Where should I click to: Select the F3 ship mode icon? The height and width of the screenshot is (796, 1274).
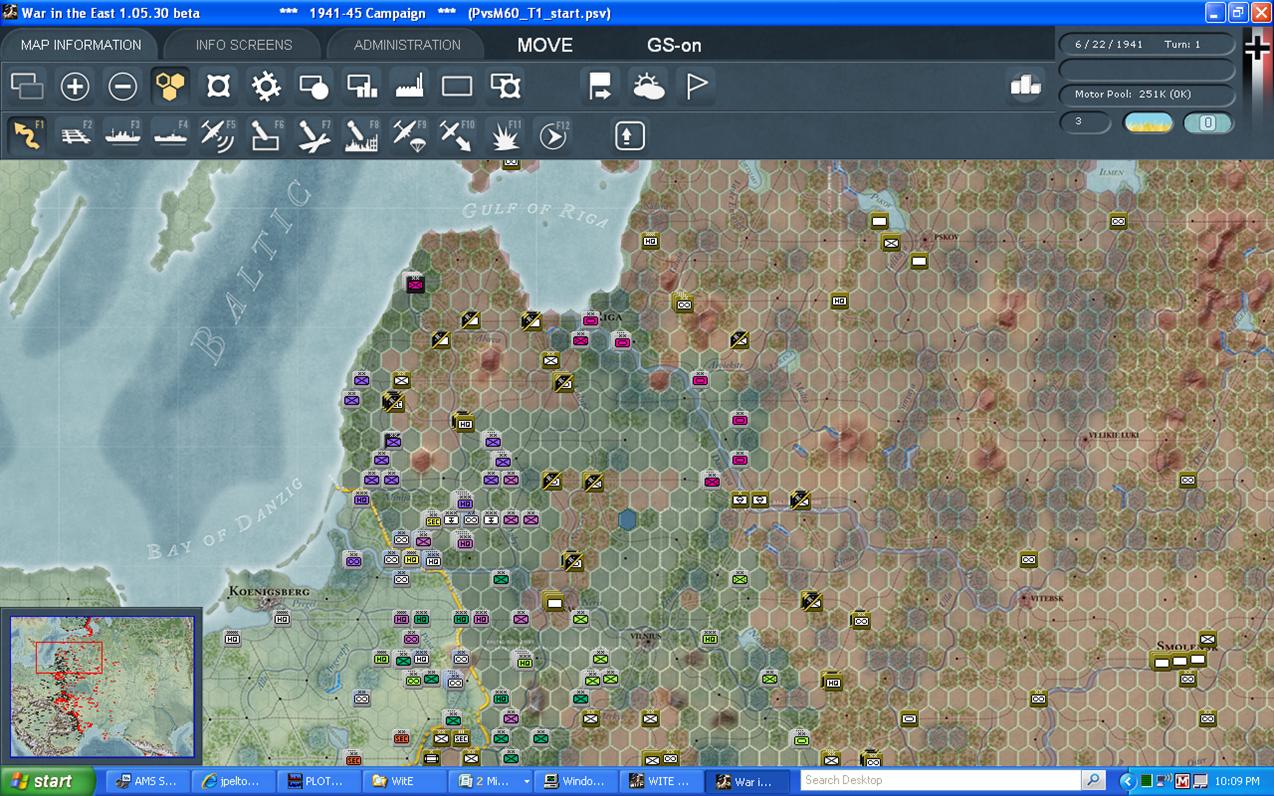tap(123, 135)
